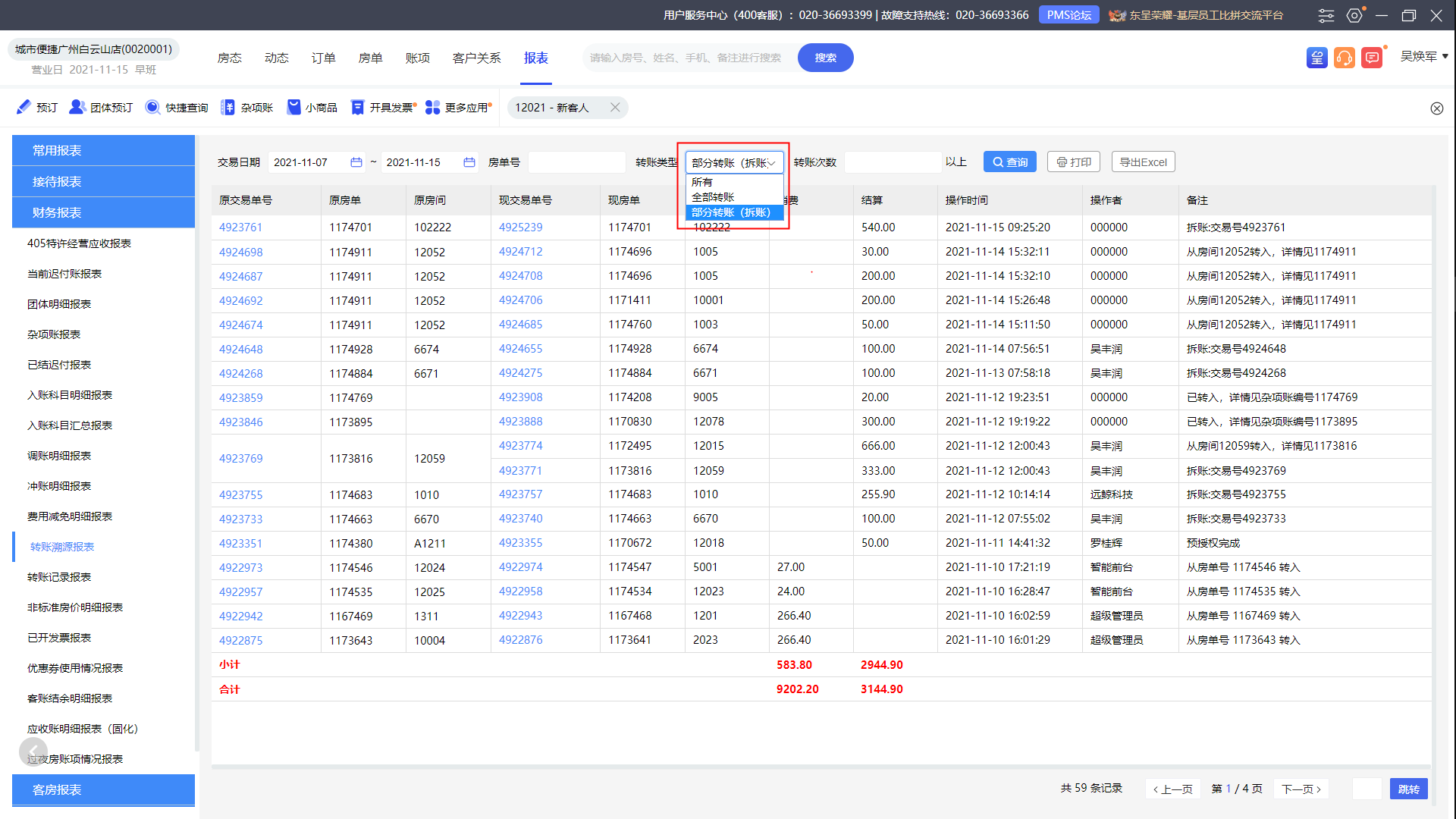Go to 下一页 next page
The image size is (1456, 819).
point(1301,789)
